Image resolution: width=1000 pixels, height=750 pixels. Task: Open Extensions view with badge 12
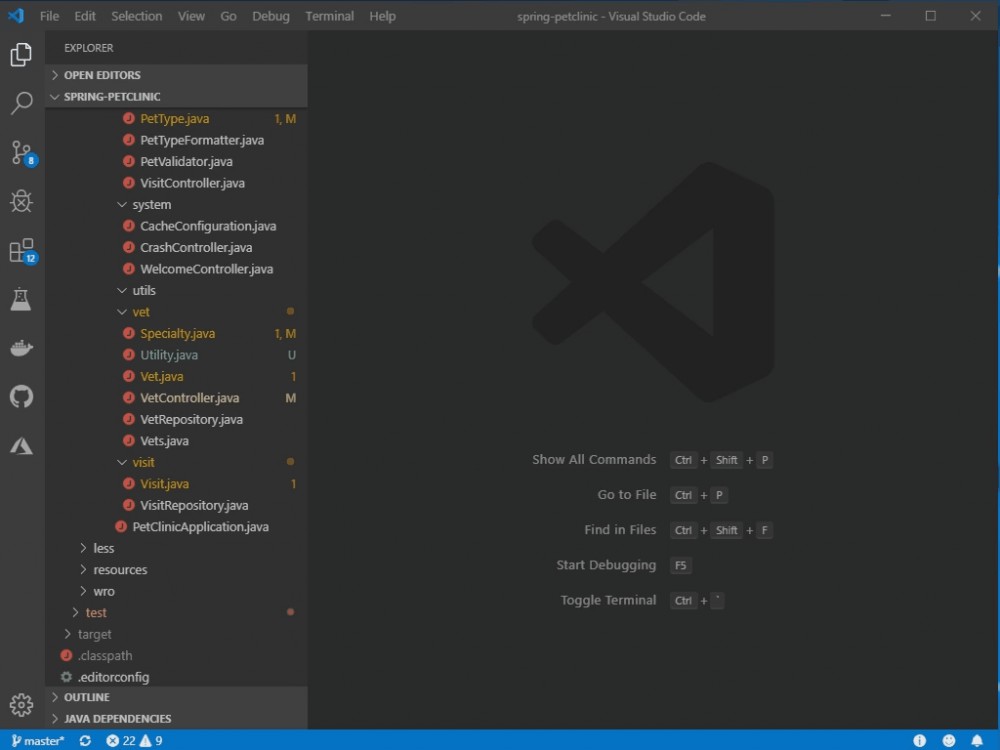pyautogui.click(x=22, y=251)
